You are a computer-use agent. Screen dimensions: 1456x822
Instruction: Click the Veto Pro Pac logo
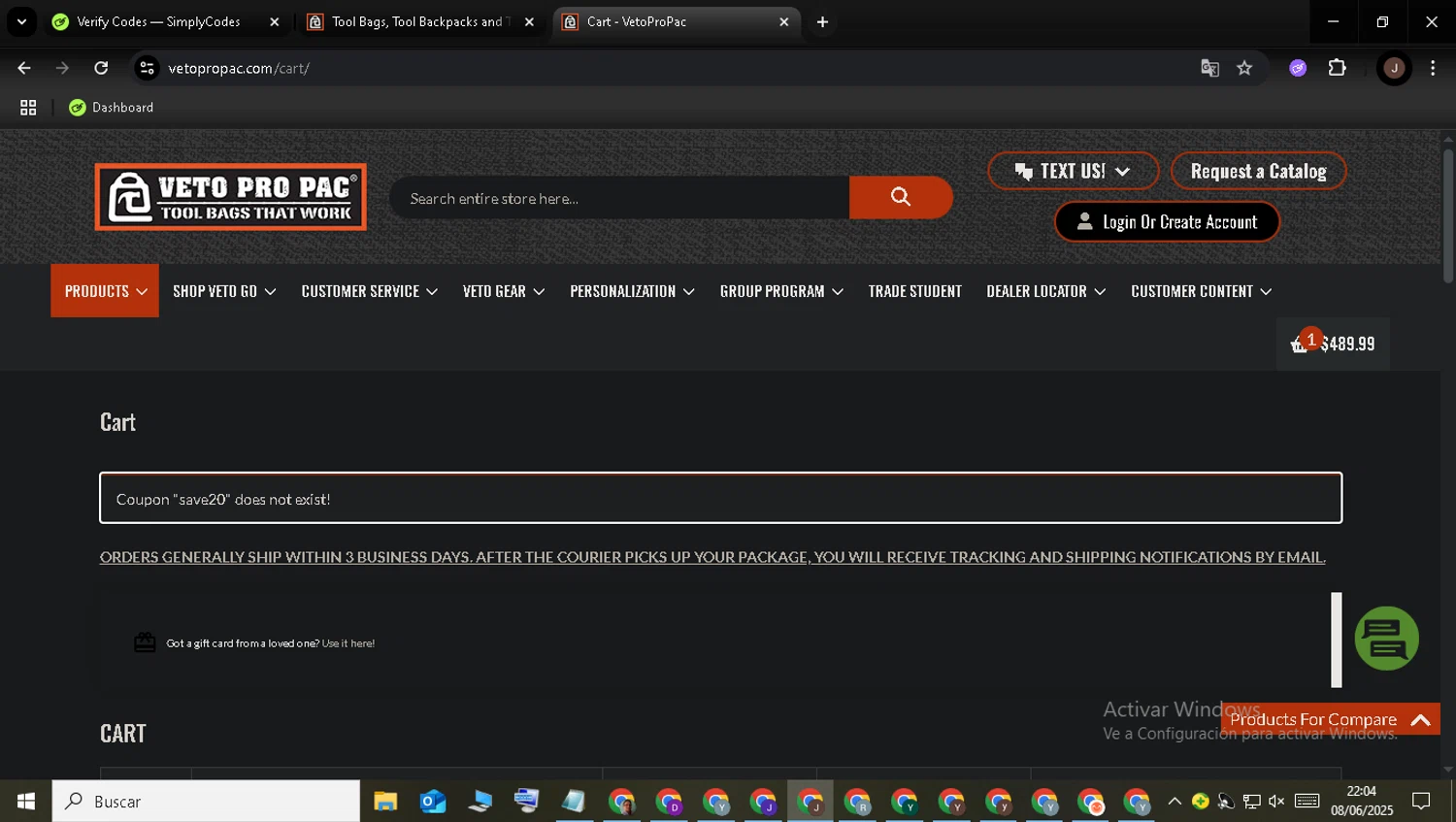tap(231, 197)
